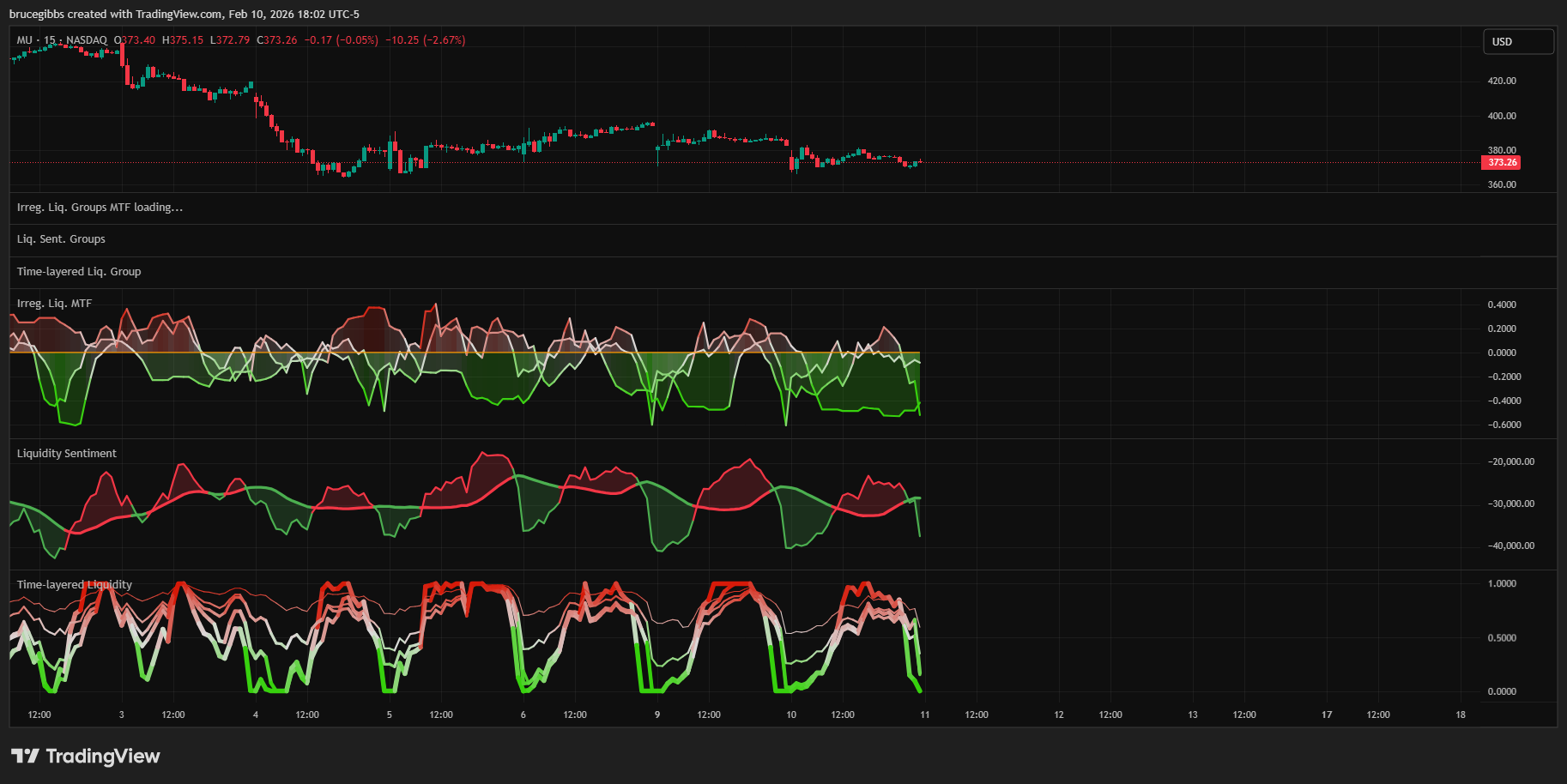Click the −30,000.00 Liquidity Sentiment scale label

tap(1510, 504)
